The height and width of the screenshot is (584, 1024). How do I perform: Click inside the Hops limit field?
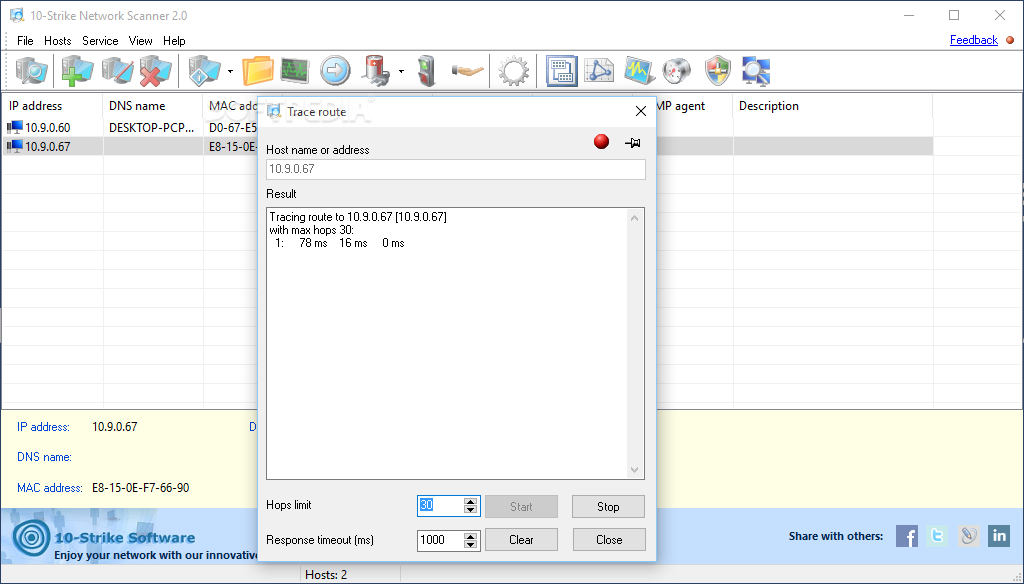440,506
